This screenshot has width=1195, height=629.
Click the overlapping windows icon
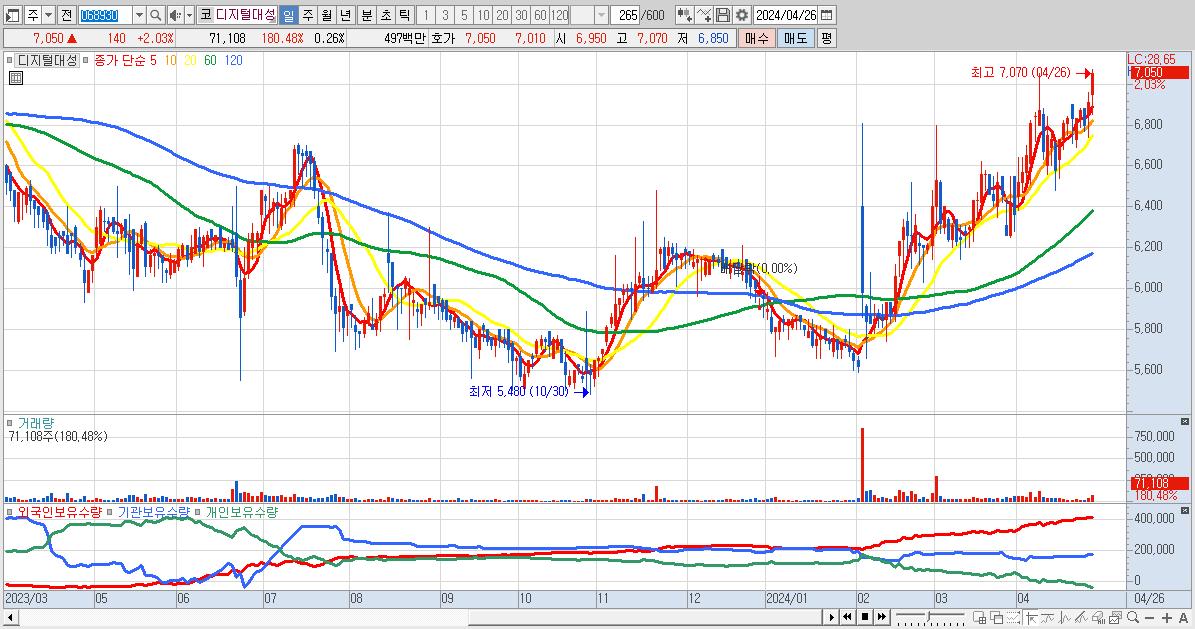point(996,618)
